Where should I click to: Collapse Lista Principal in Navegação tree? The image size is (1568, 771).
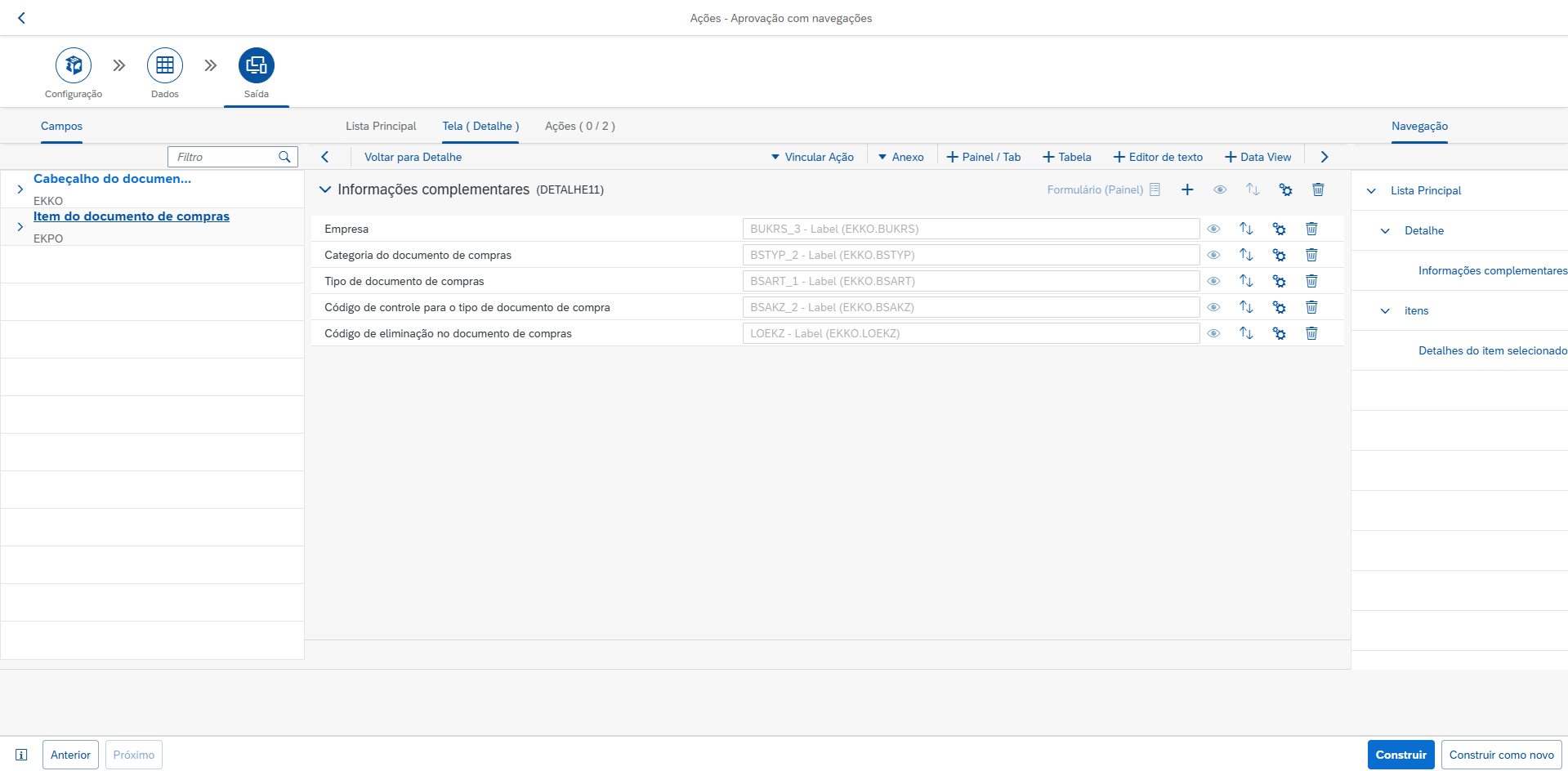pyautogui.click(x=1371, y=190)
